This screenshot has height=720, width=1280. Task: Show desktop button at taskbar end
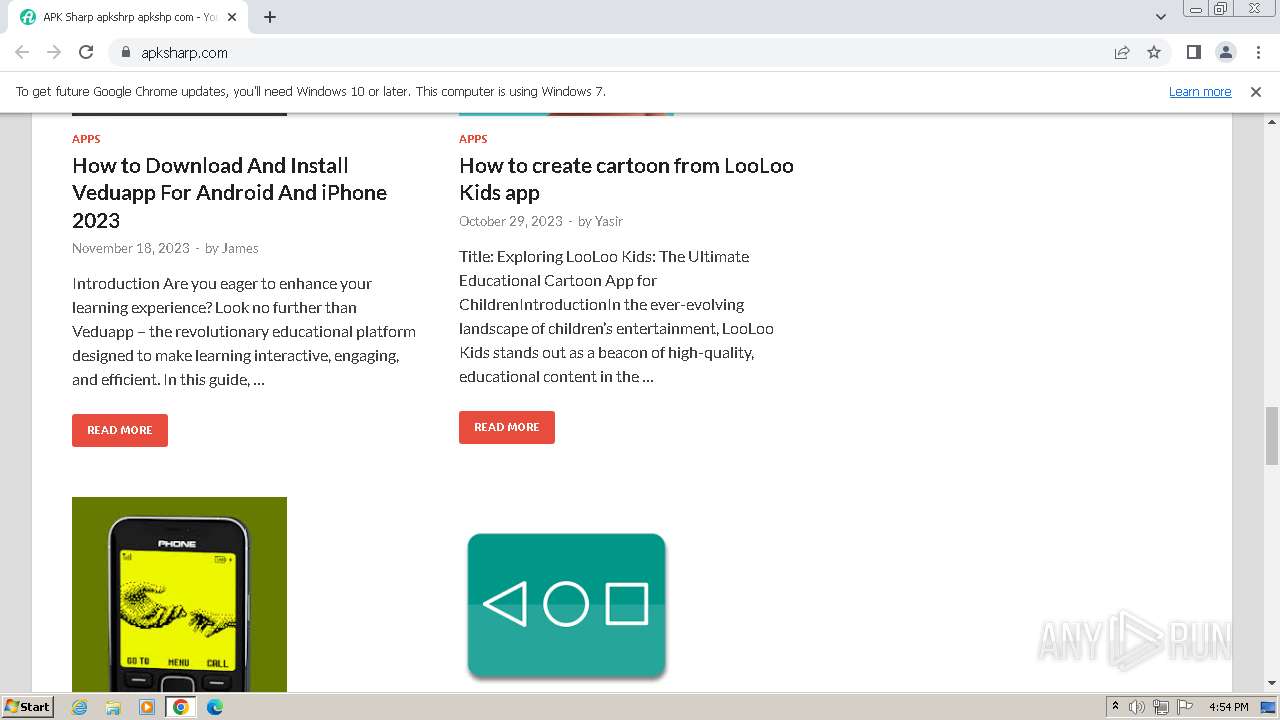point(1269,707)
